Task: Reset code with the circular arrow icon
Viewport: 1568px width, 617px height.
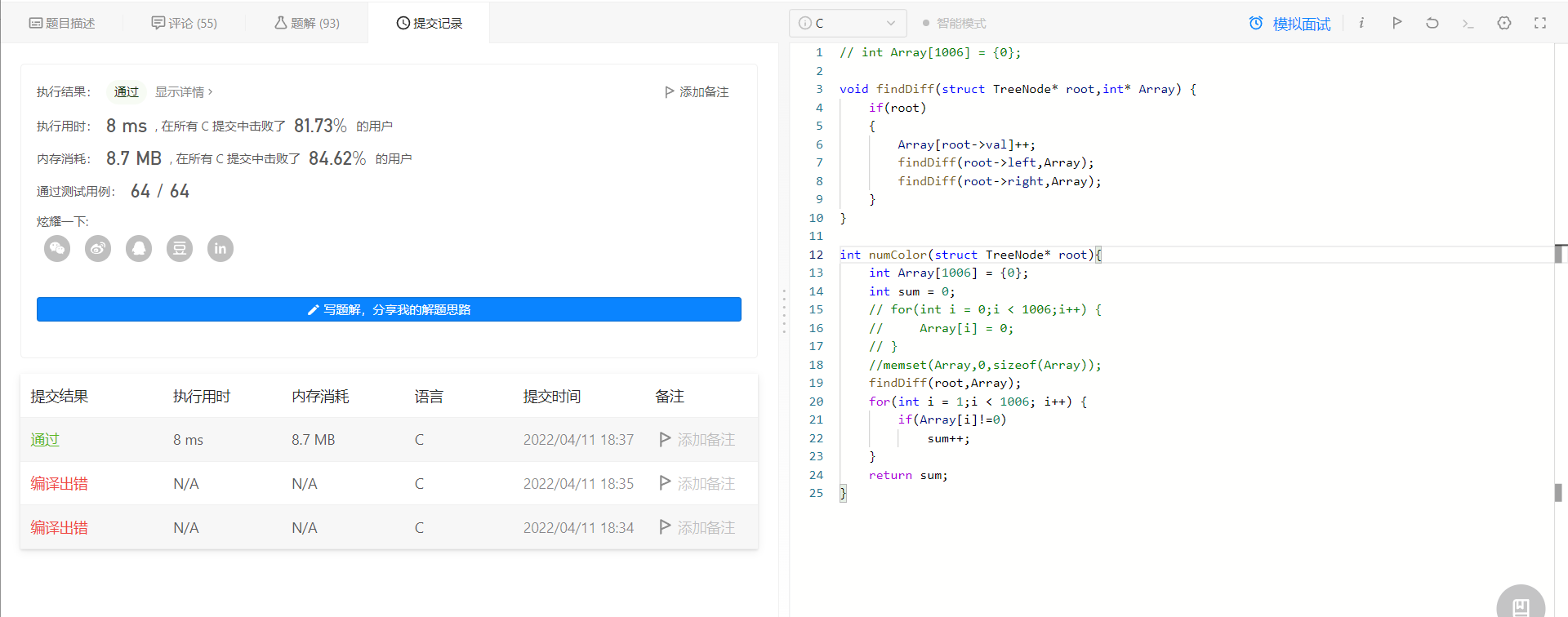Action: coord(1432,23)
